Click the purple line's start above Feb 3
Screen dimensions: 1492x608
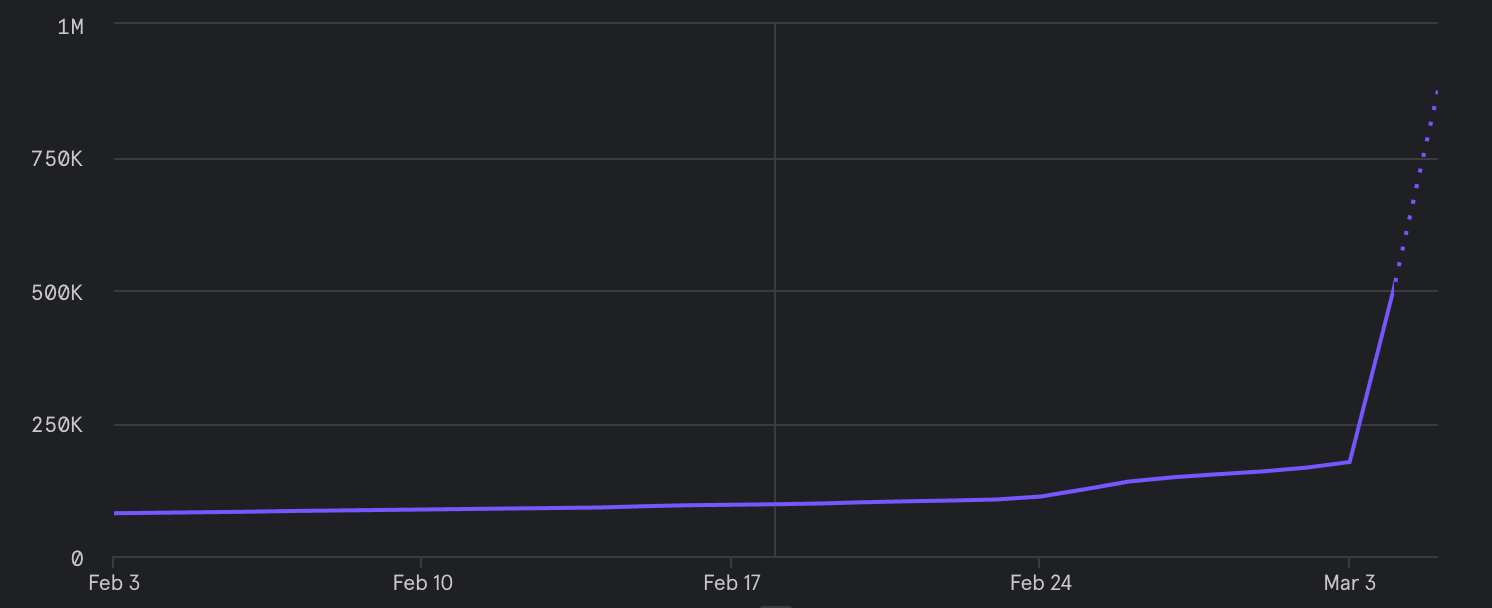point(115,513)
